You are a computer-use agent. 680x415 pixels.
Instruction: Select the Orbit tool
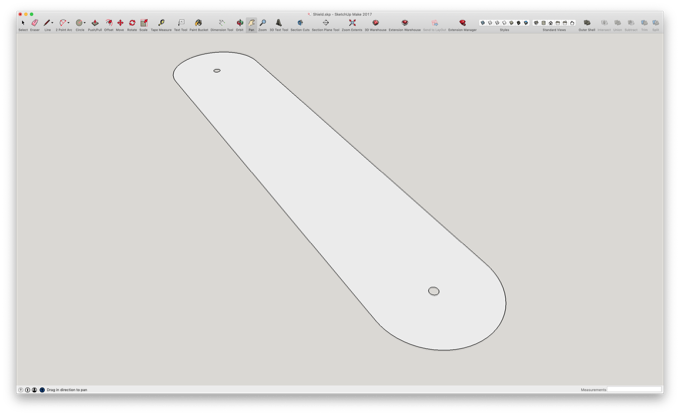click(x=239, y=23)
